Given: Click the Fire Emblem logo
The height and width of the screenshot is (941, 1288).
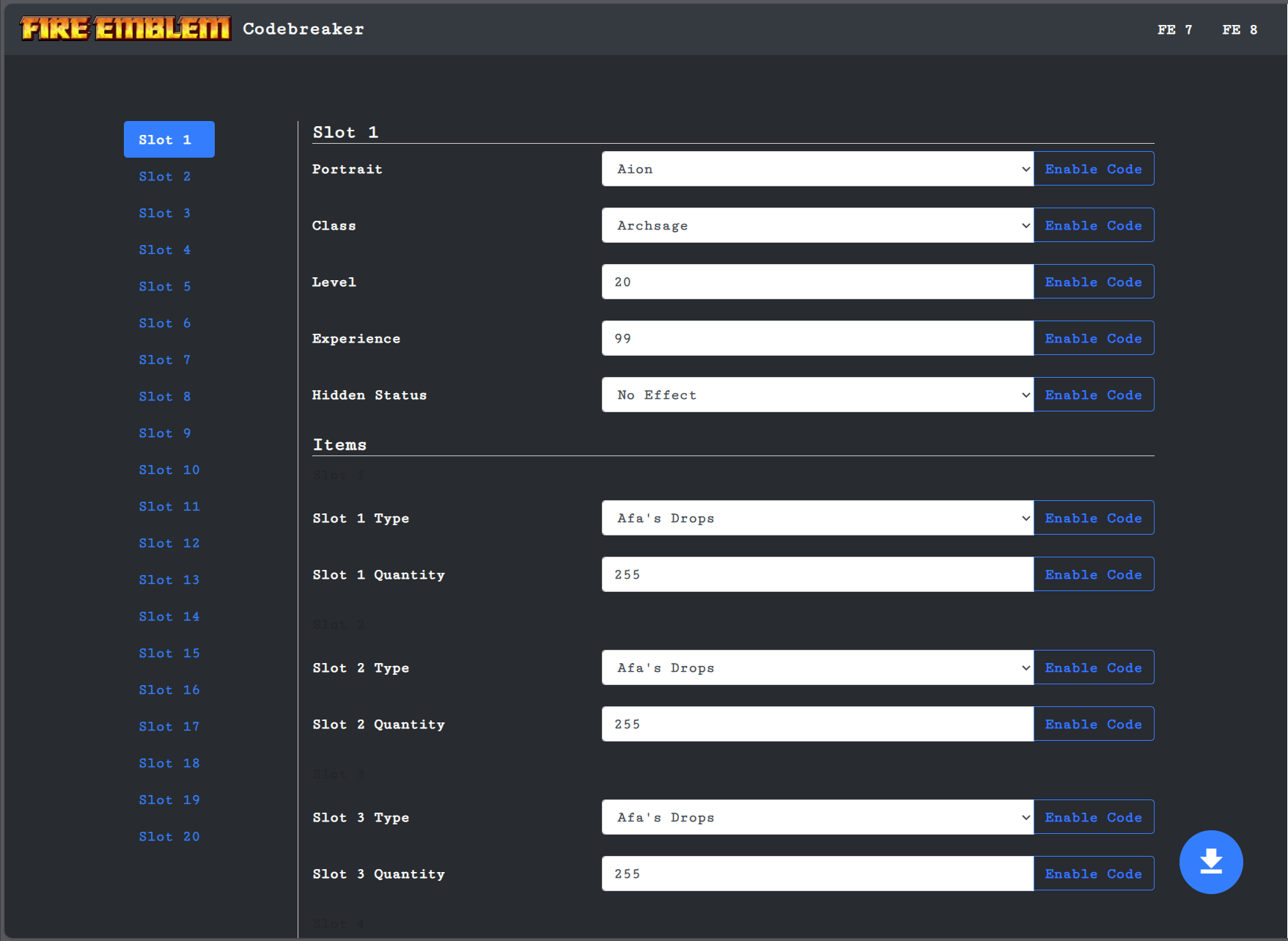Looking at the screenshot, I should click(125, 29).
